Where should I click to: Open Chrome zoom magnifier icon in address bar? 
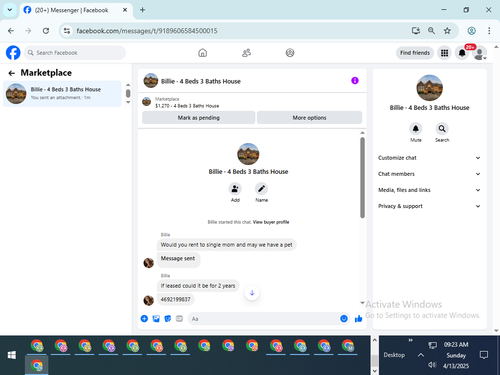pos(431,31)
